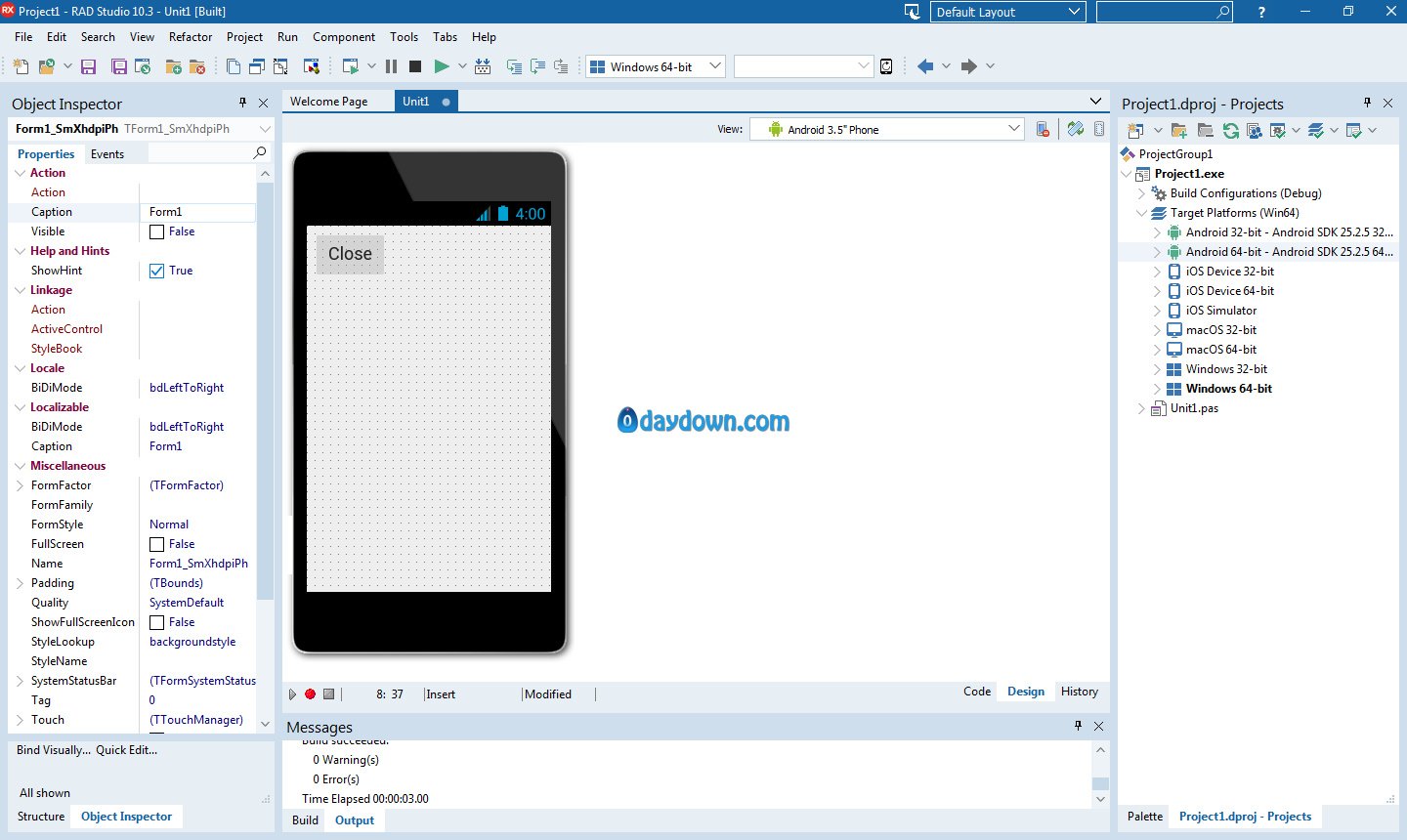The height and width of the screenshot is (840, 1407).
Task: Toggle the ShowHint property checkbox
Action: 156,271
